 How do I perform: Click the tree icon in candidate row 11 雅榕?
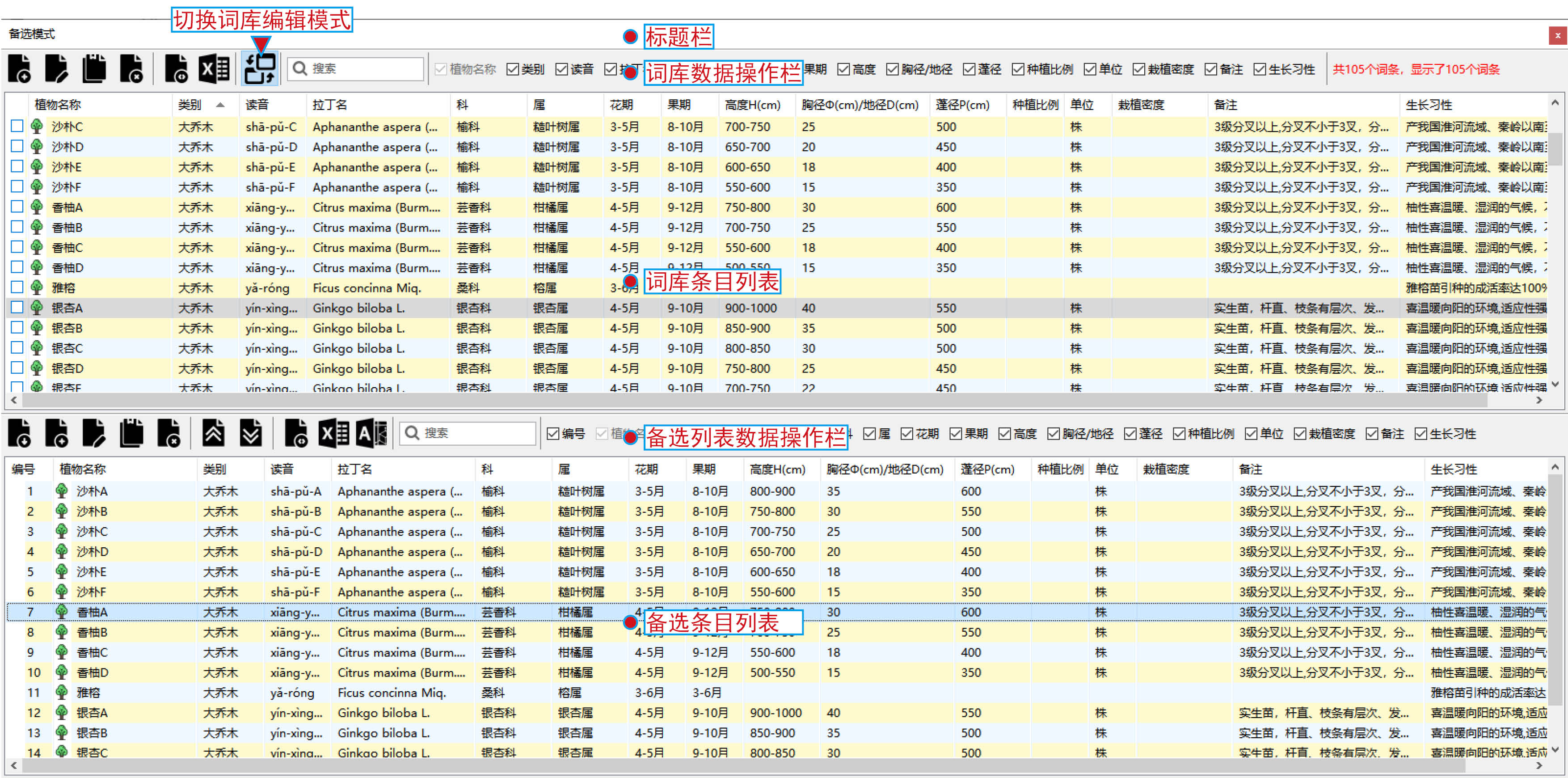[62, 692]
